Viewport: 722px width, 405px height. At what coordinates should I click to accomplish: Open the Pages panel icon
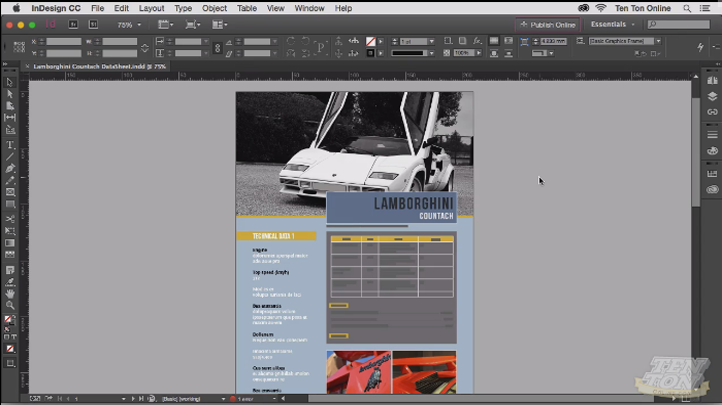[712, 81]
